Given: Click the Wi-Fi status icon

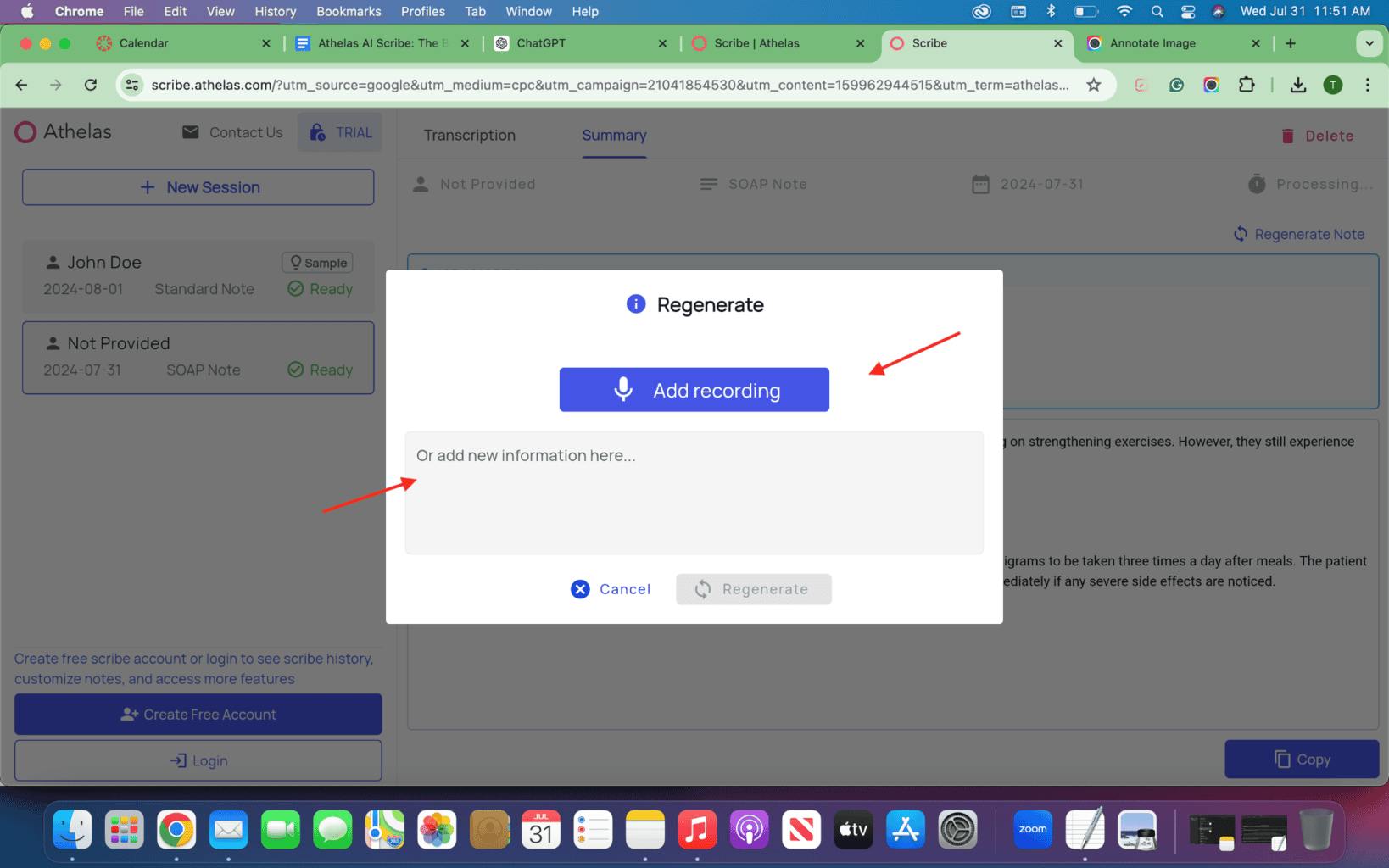Looking at the screenshot, I should [x=1124, y=11].
